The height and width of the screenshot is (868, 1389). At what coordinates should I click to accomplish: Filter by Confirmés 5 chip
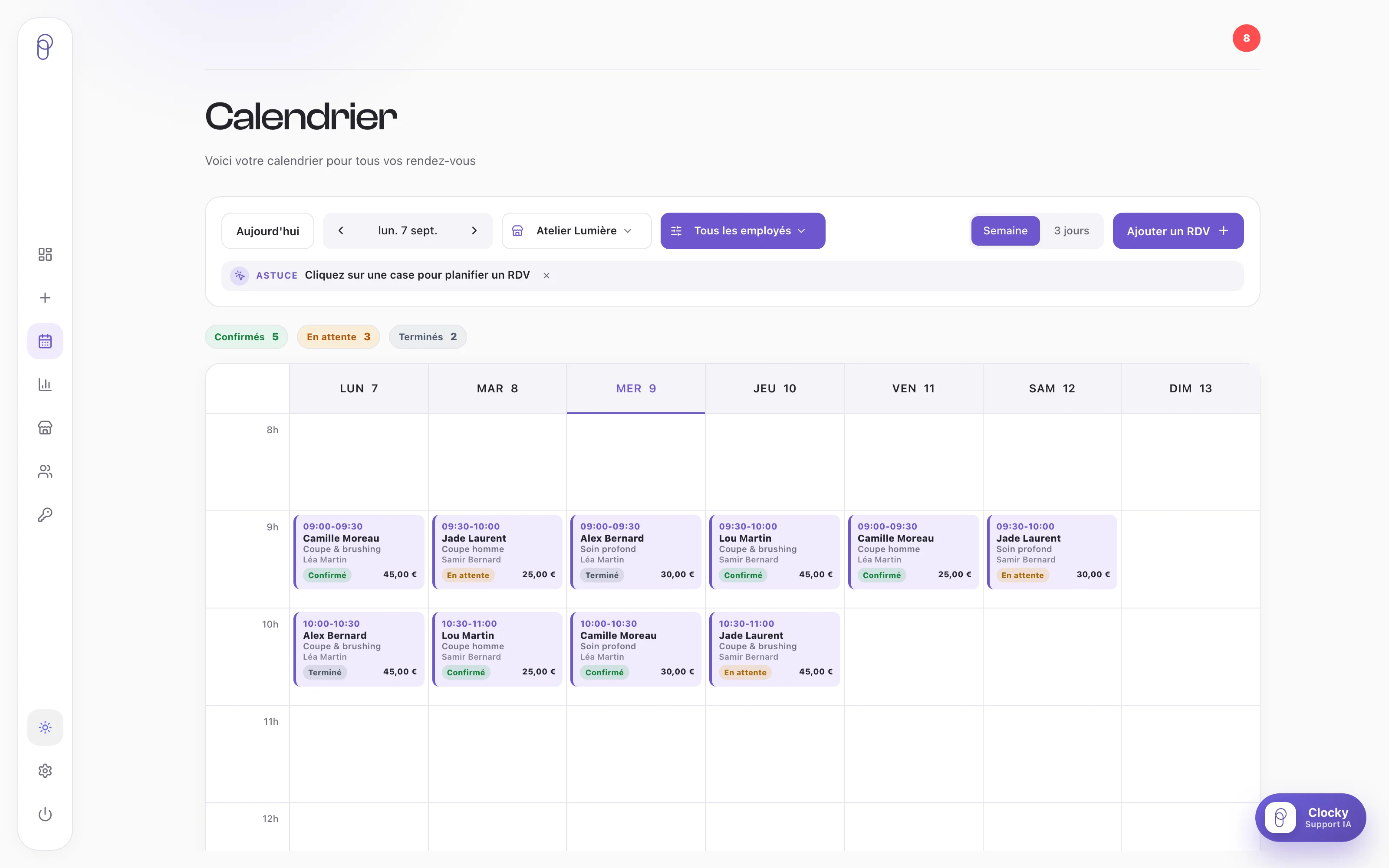[x=246, y=337]
